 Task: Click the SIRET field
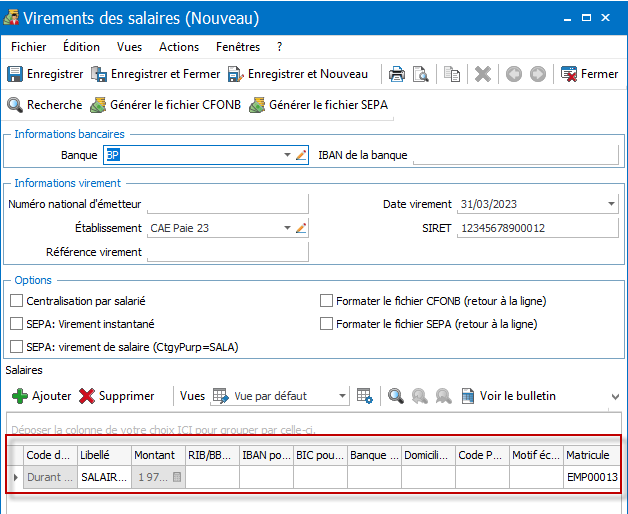[538, 228]
